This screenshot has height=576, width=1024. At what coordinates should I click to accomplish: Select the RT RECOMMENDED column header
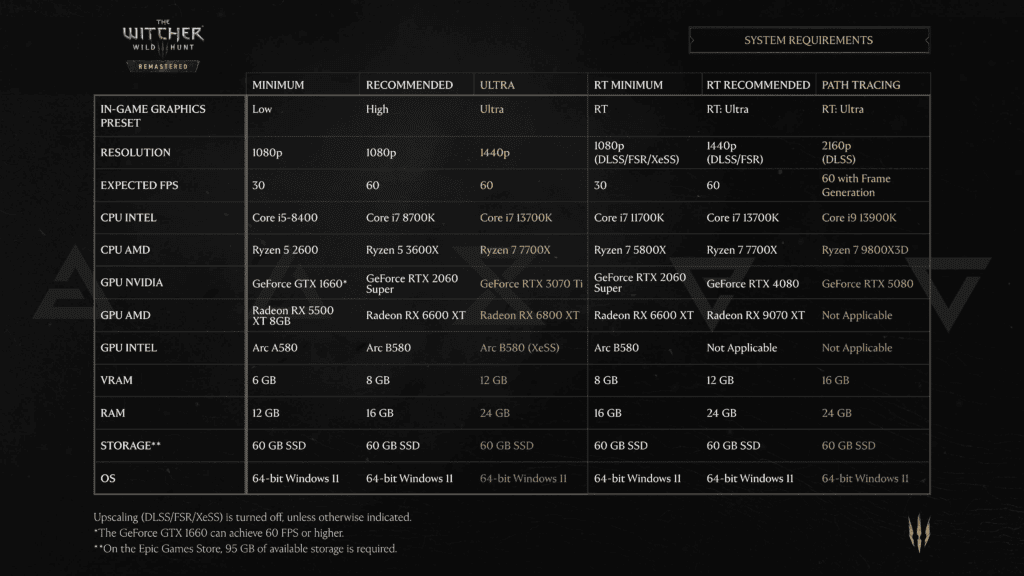[x=758, y=85]
